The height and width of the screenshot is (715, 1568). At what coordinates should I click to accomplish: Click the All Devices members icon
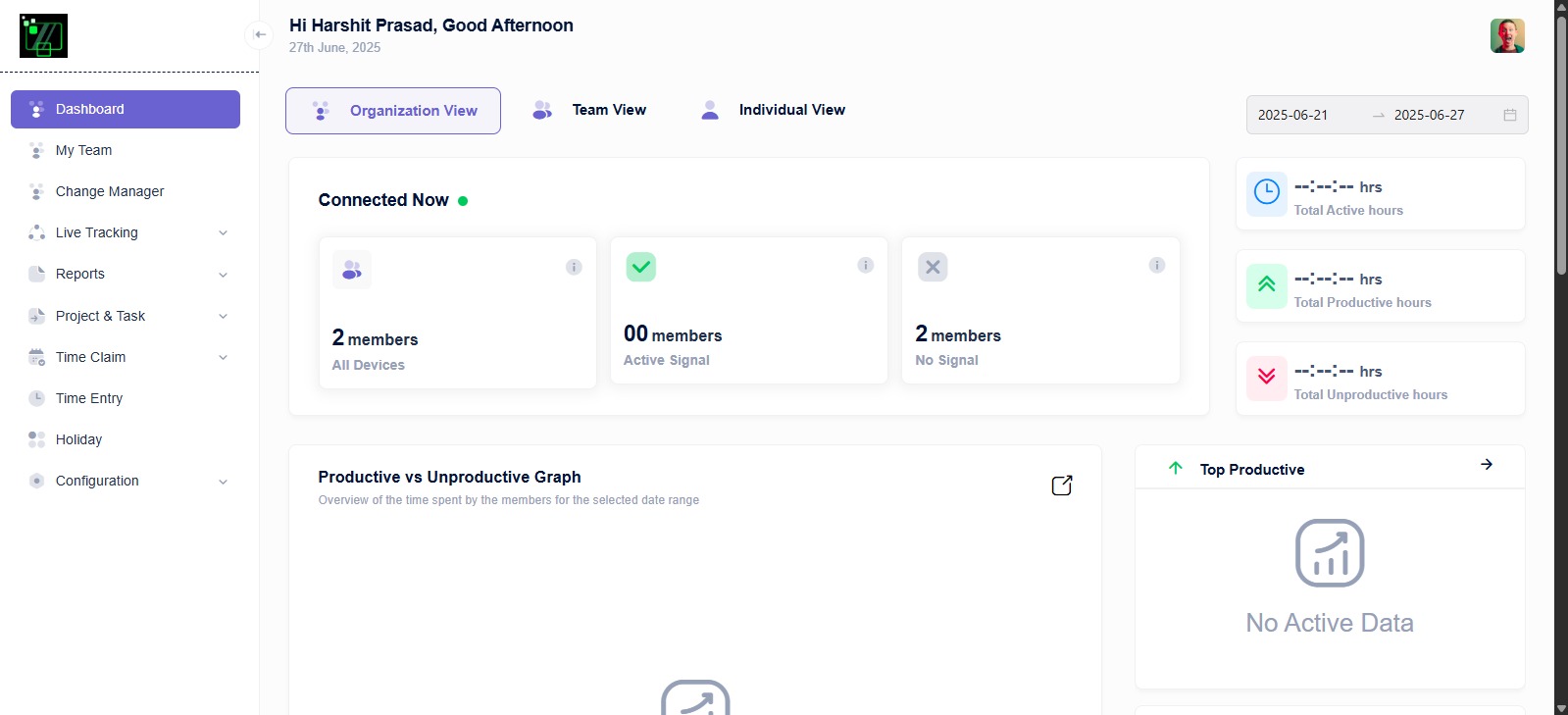[x=352, y=270]
